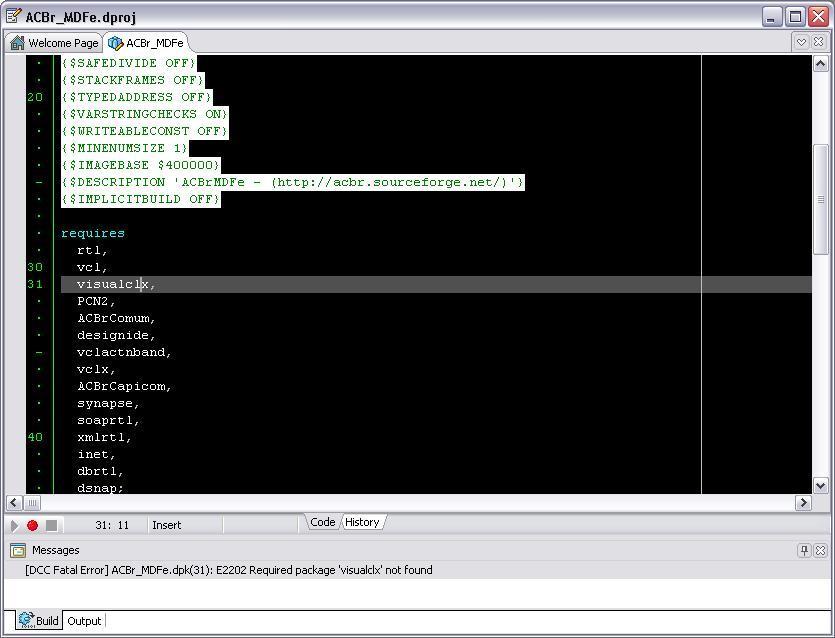Click gutter line number 20

(35, 97)
